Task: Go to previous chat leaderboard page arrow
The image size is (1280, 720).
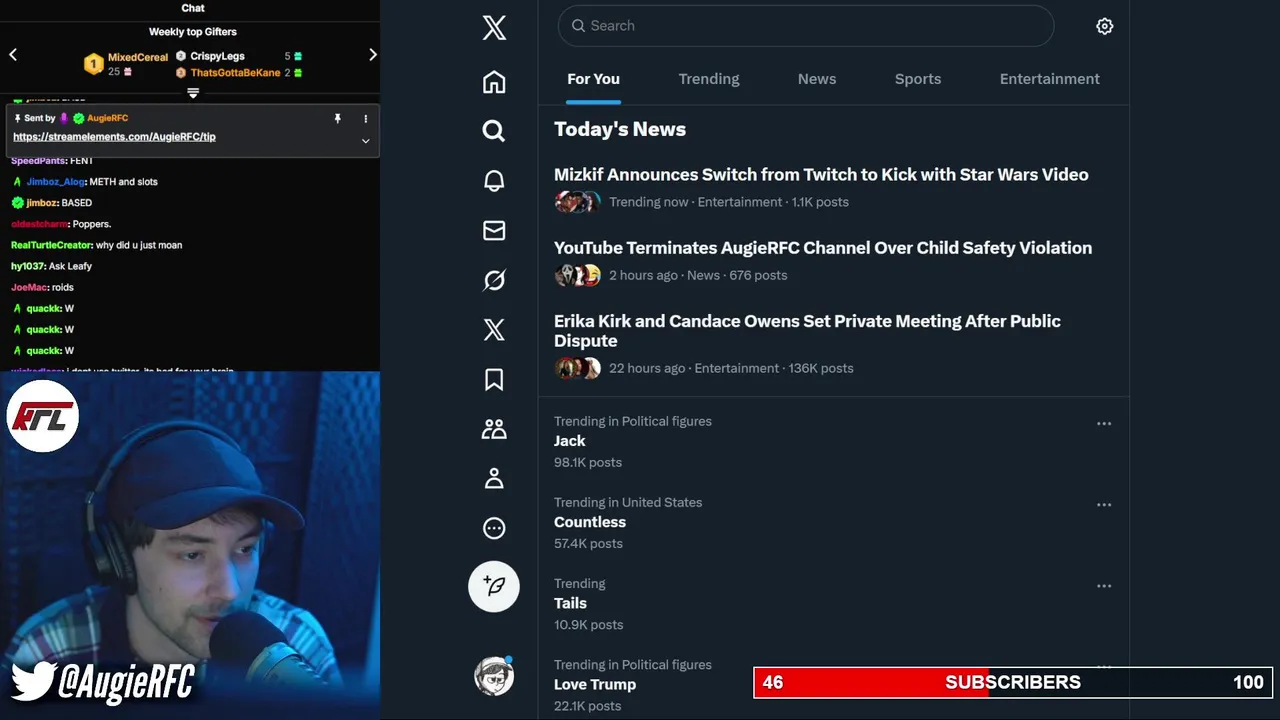Action: (13, 55)
